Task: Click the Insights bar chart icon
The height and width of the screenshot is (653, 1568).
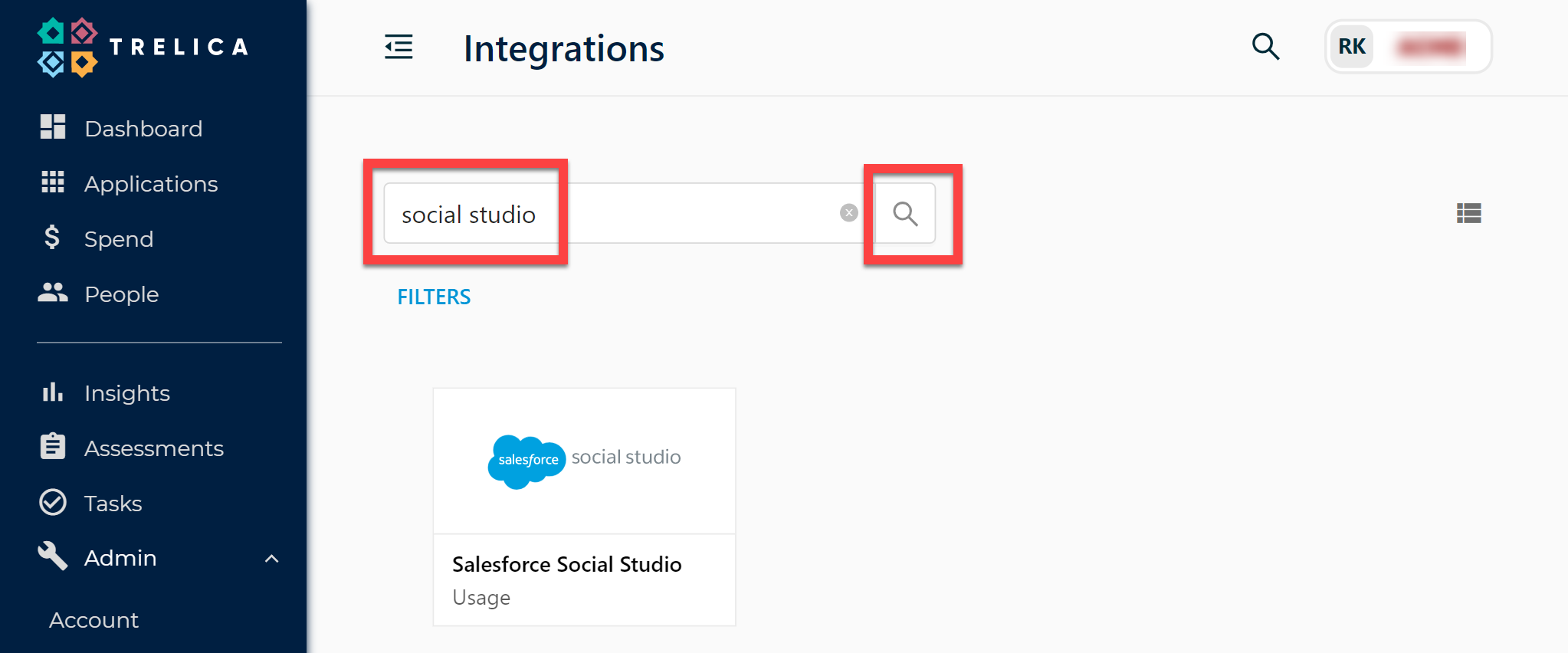Action: tap(53, 392)
